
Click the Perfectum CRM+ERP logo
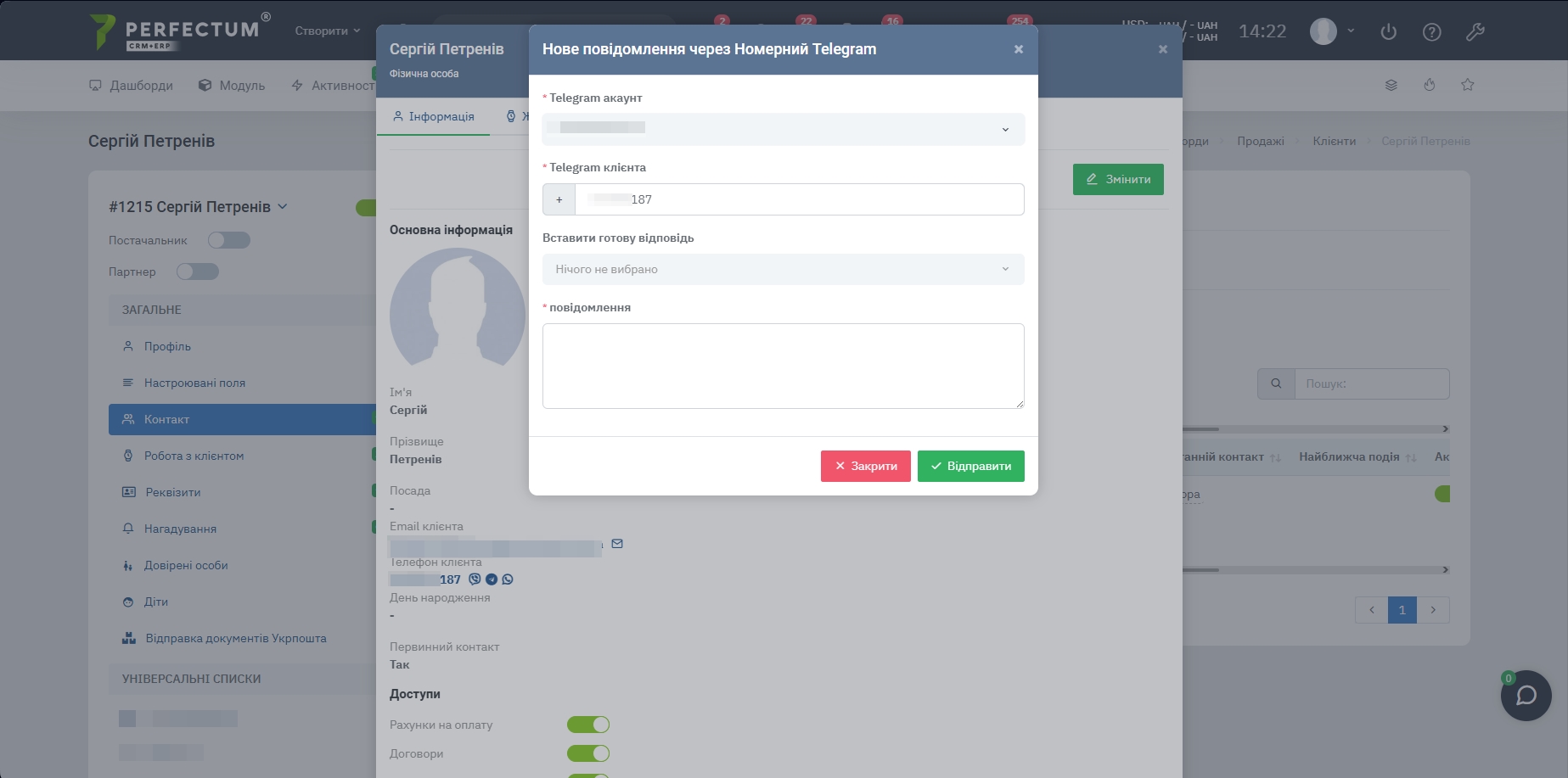click(179, 31)
